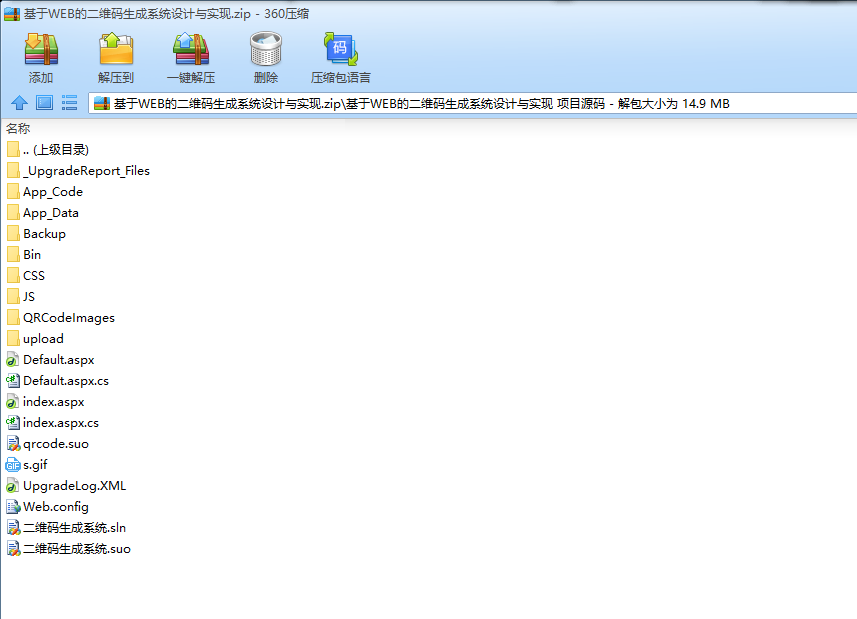Screen dimensions: 857x619
Task: Switch to large icon view mode
Action: click(x=44, y=103)
